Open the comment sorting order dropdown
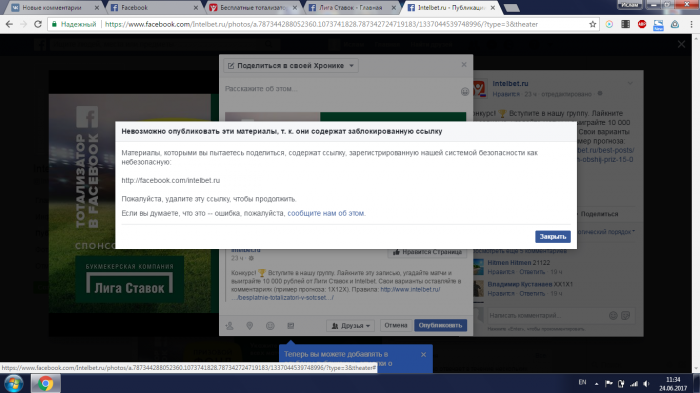This screenshot has width=700, height=393. 605,232
